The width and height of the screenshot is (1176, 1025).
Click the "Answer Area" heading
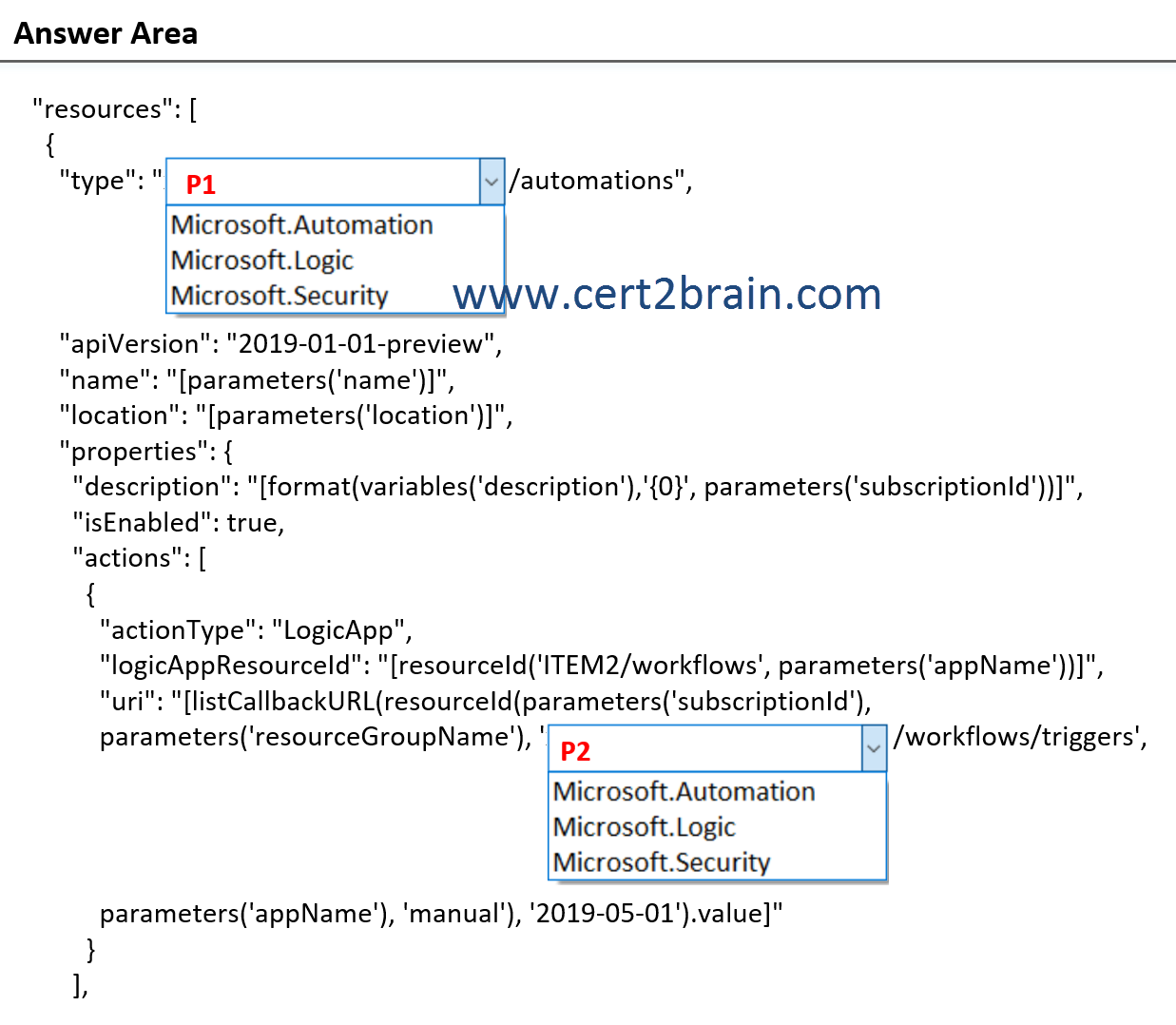click(x=106, y=33)
